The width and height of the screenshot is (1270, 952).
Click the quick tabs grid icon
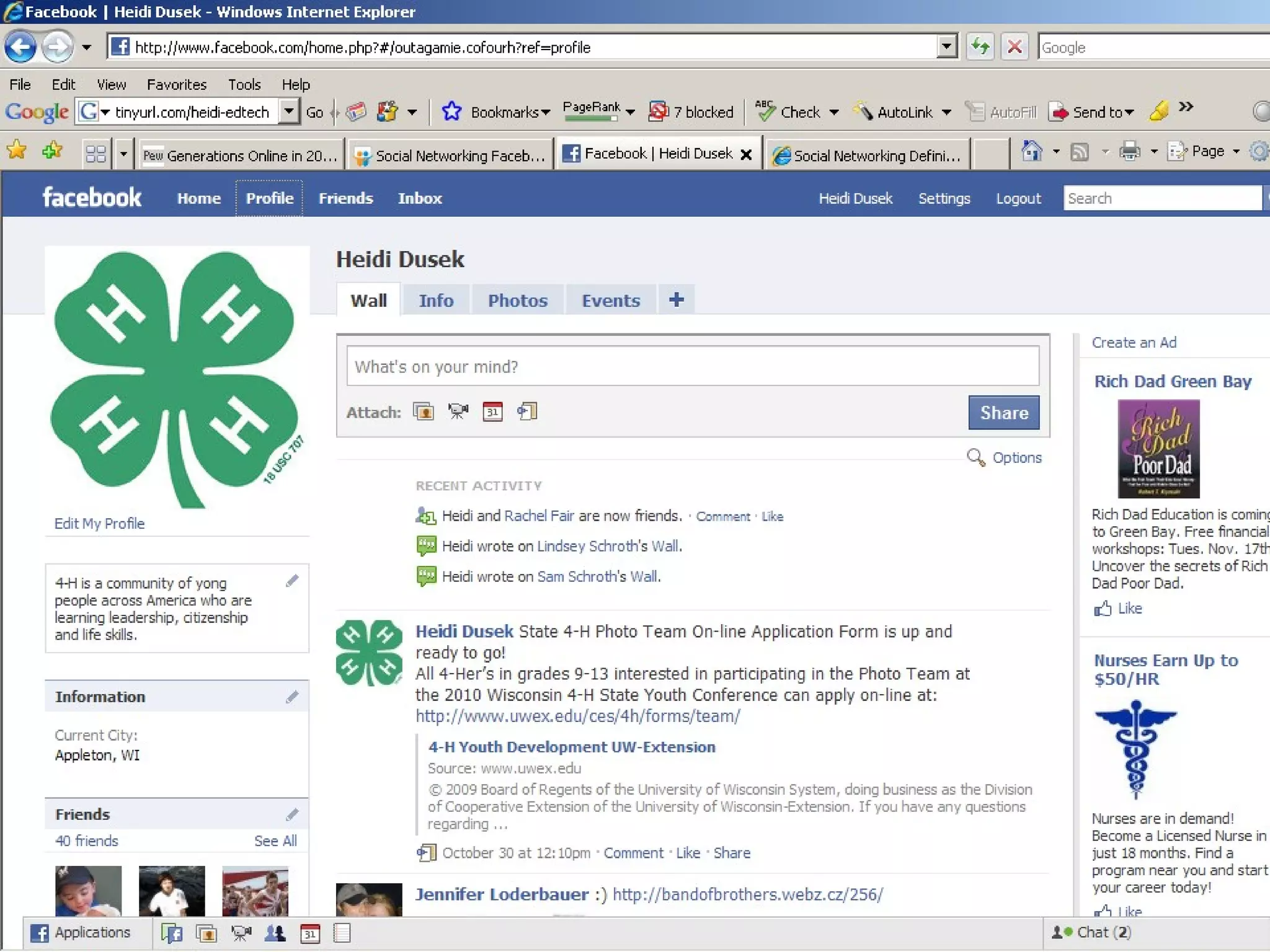pyautogui.click(x=95, y=154)
